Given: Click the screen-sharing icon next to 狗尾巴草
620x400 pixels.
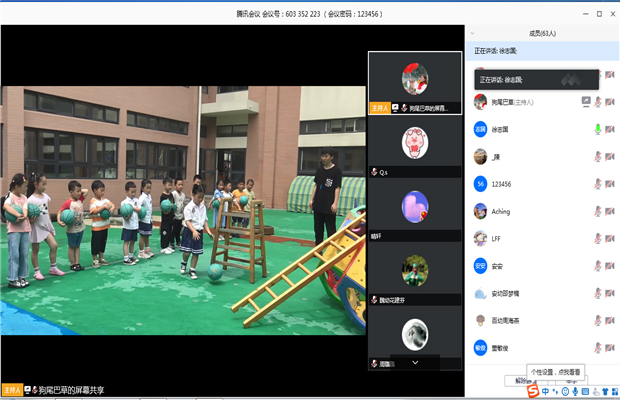Looking at the screenshot, I should pyautogui.click(x=586, y=101).
